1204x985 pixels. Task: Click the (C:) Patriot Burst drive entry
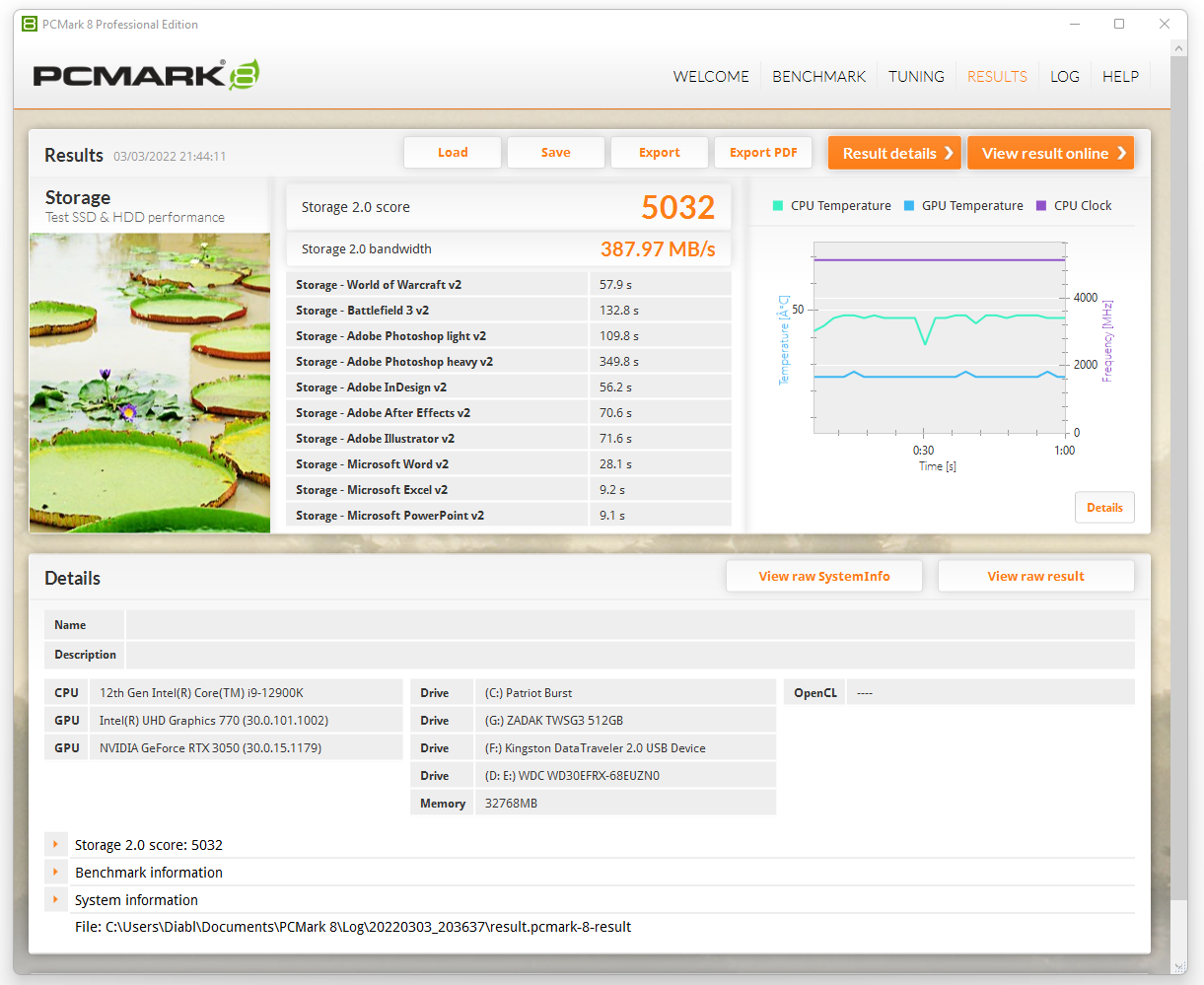626,693
